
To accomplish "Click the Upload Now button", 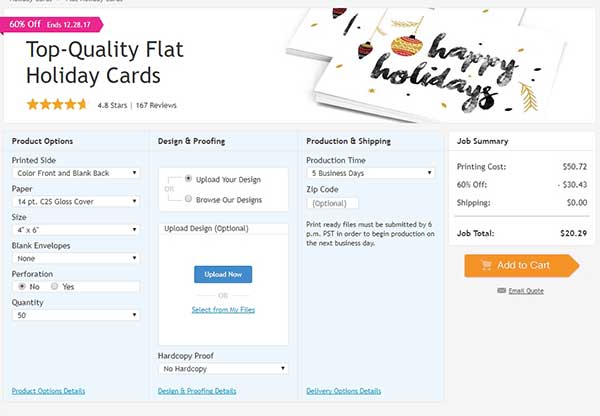I will tap(223, 274).
